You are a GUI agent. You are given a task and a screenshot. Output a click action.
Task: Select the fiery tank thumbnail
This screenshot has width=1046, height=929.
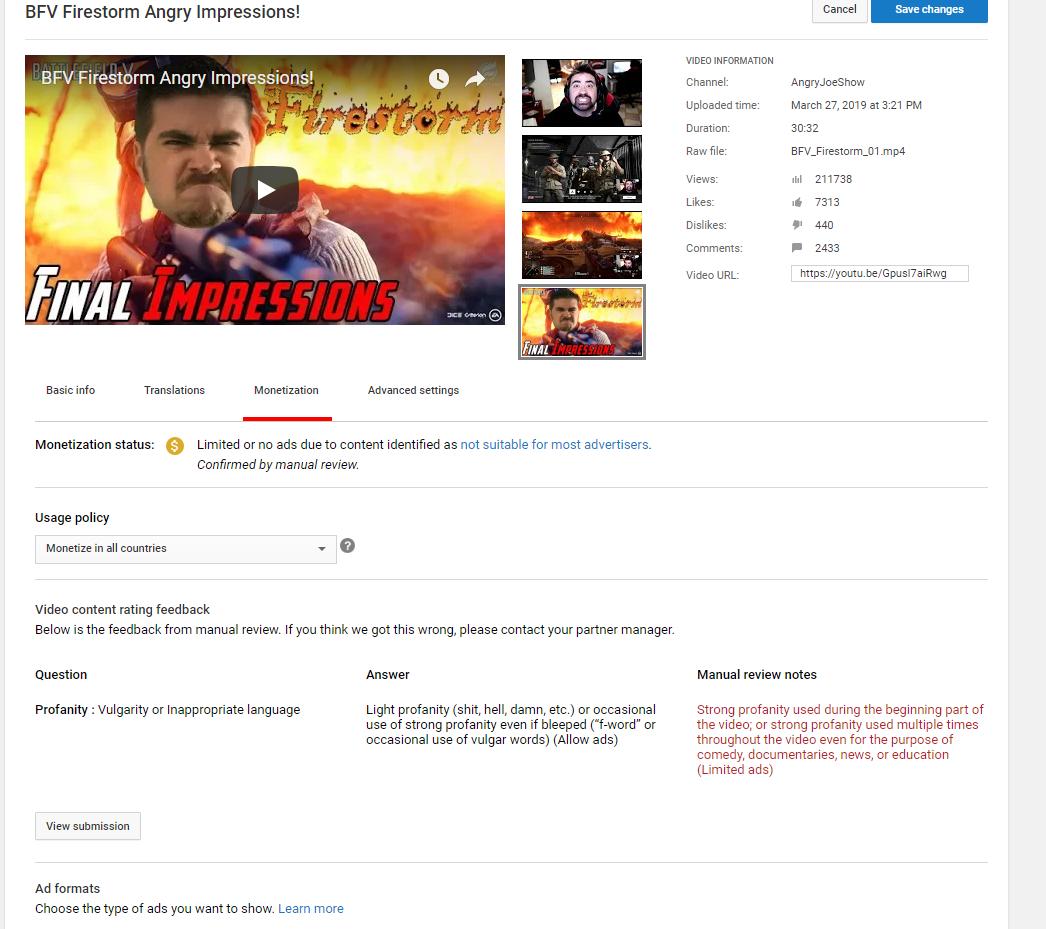582,245
